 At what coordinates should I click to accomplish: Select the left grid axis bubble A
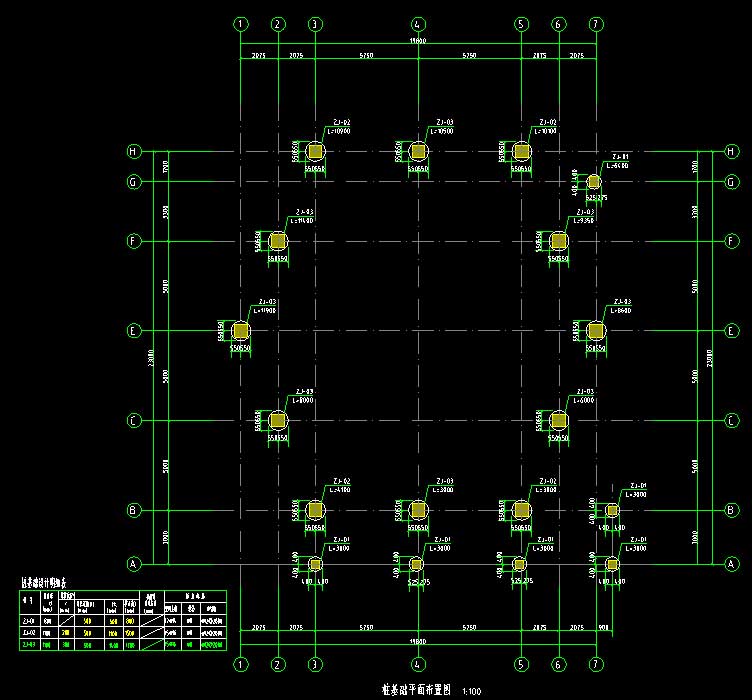pyautogui.click(x=132, y=564)
